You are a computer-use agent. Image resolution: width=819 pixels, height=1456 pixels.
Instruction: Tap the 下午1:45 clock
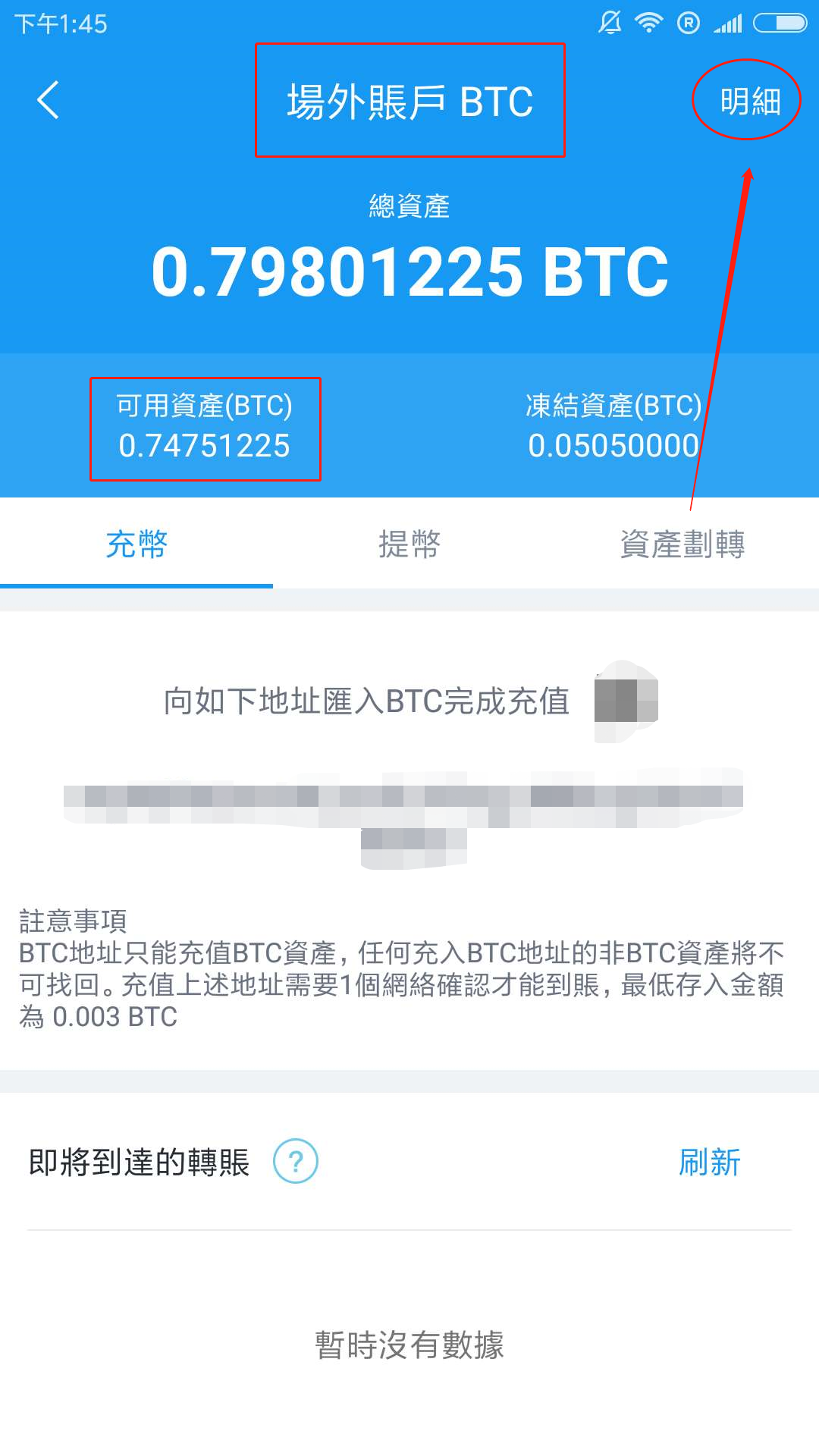(61, 24)
